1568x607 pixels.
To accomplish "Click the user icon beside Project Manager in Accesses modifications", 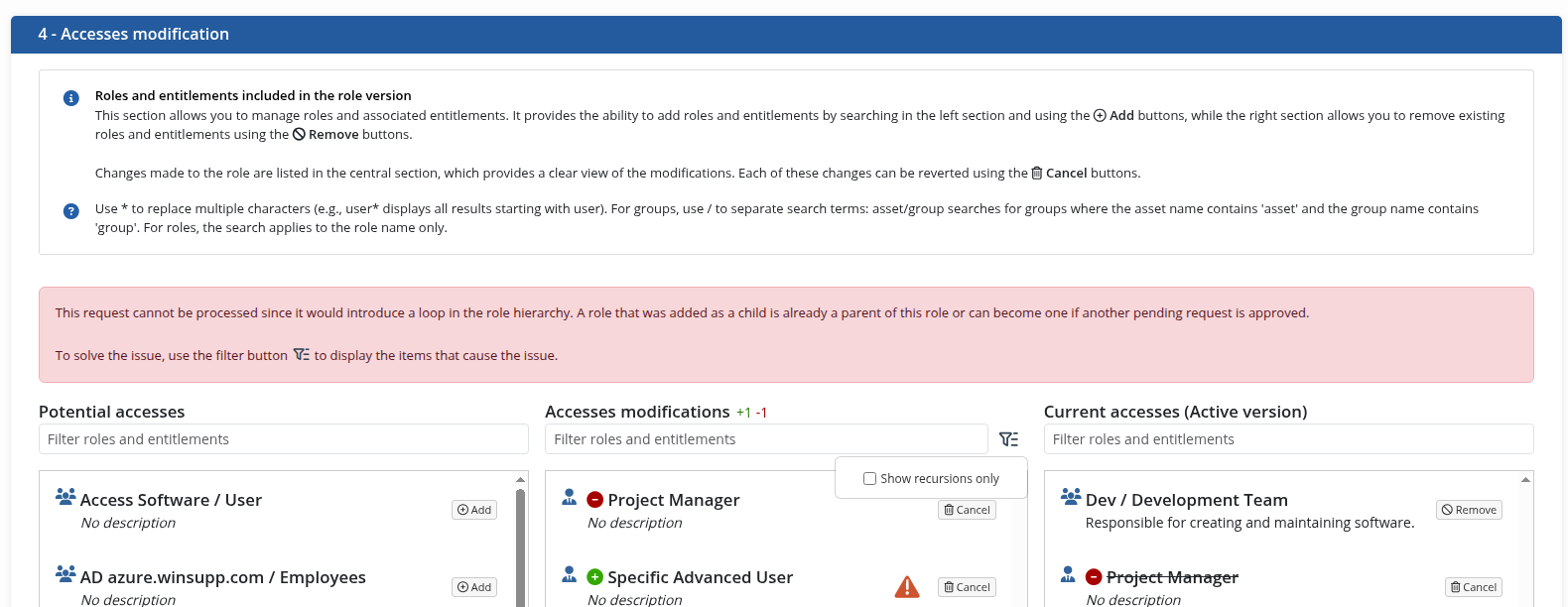I will [x=570, y=496].
